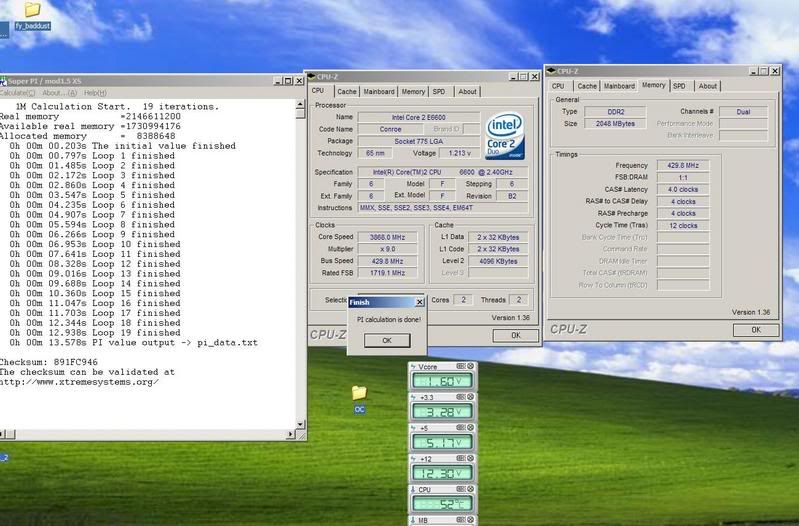This screenshot has width=799, height=526.
Task: Click the Super PI title bar icon
Action: click(x=3, y=81)
